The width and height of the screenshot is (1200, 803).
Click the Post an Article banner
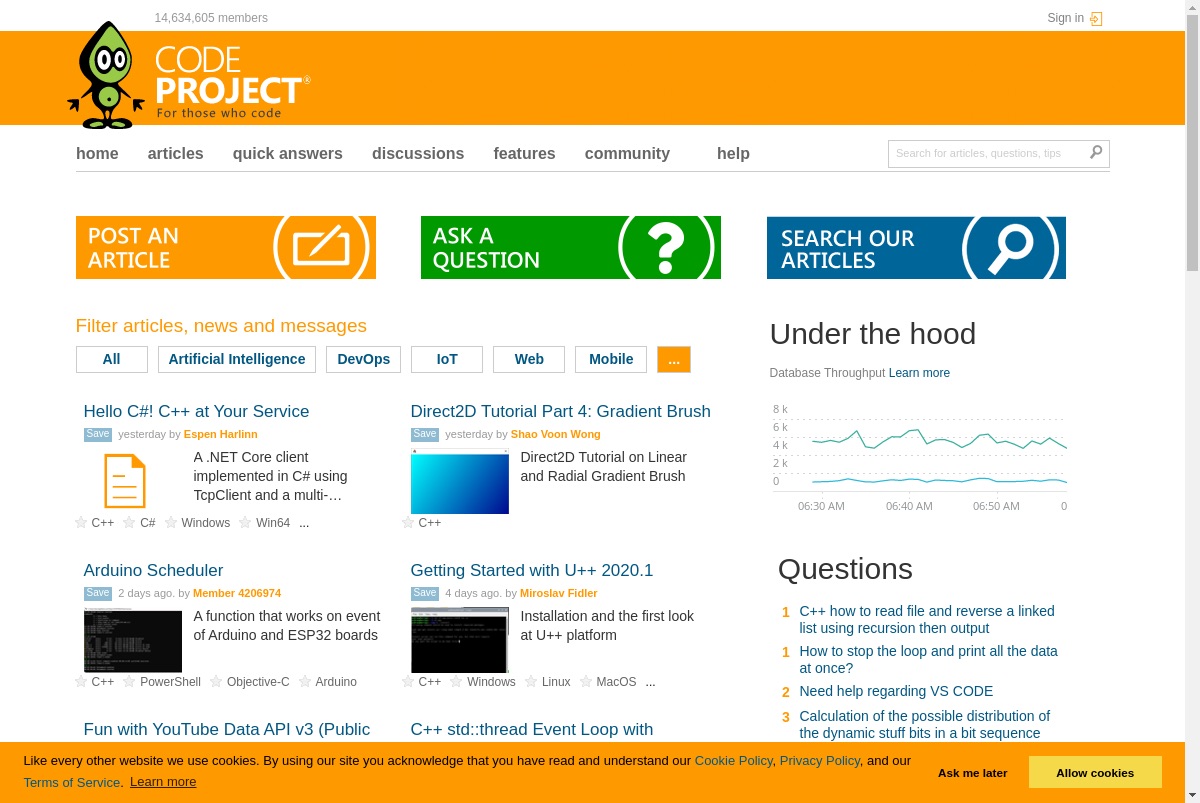[x=226, y=247]
